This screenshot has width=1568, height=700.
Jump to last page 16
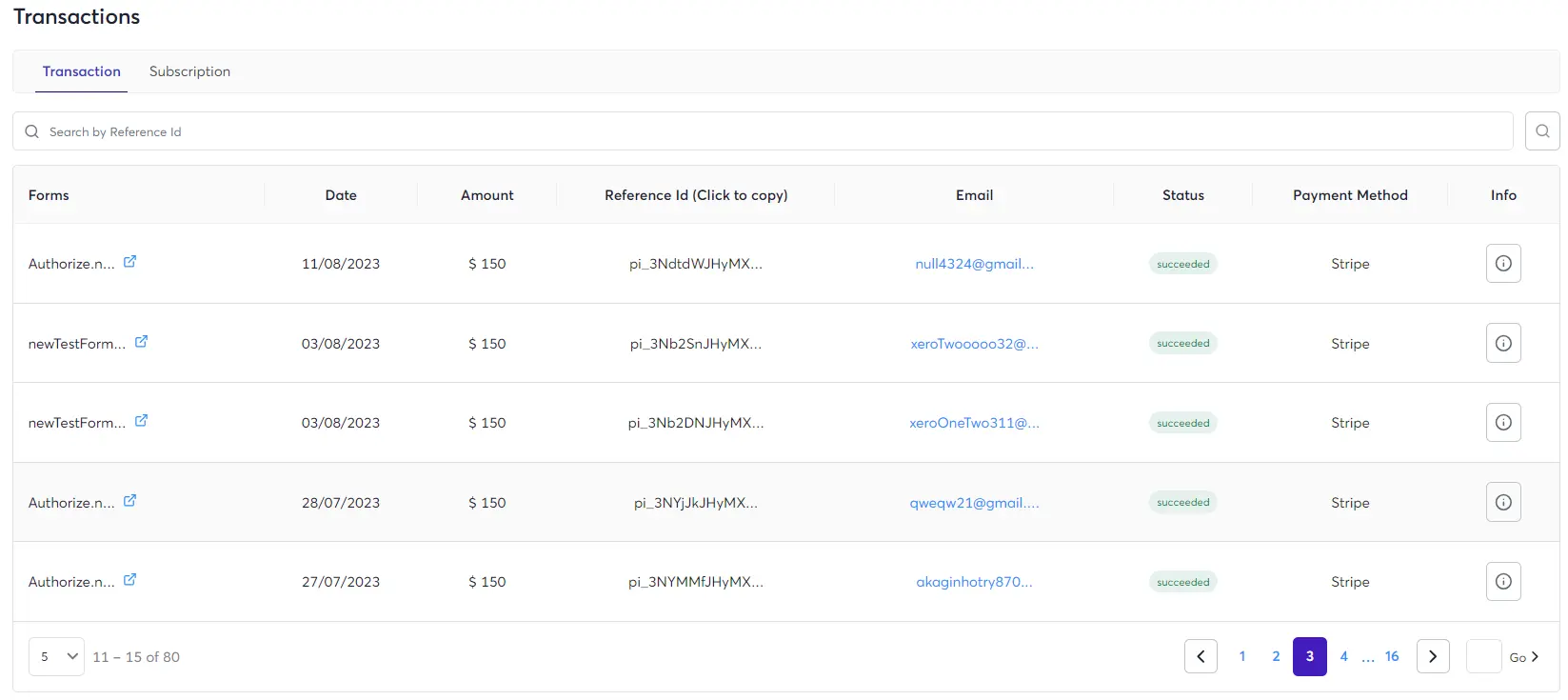1392,656
